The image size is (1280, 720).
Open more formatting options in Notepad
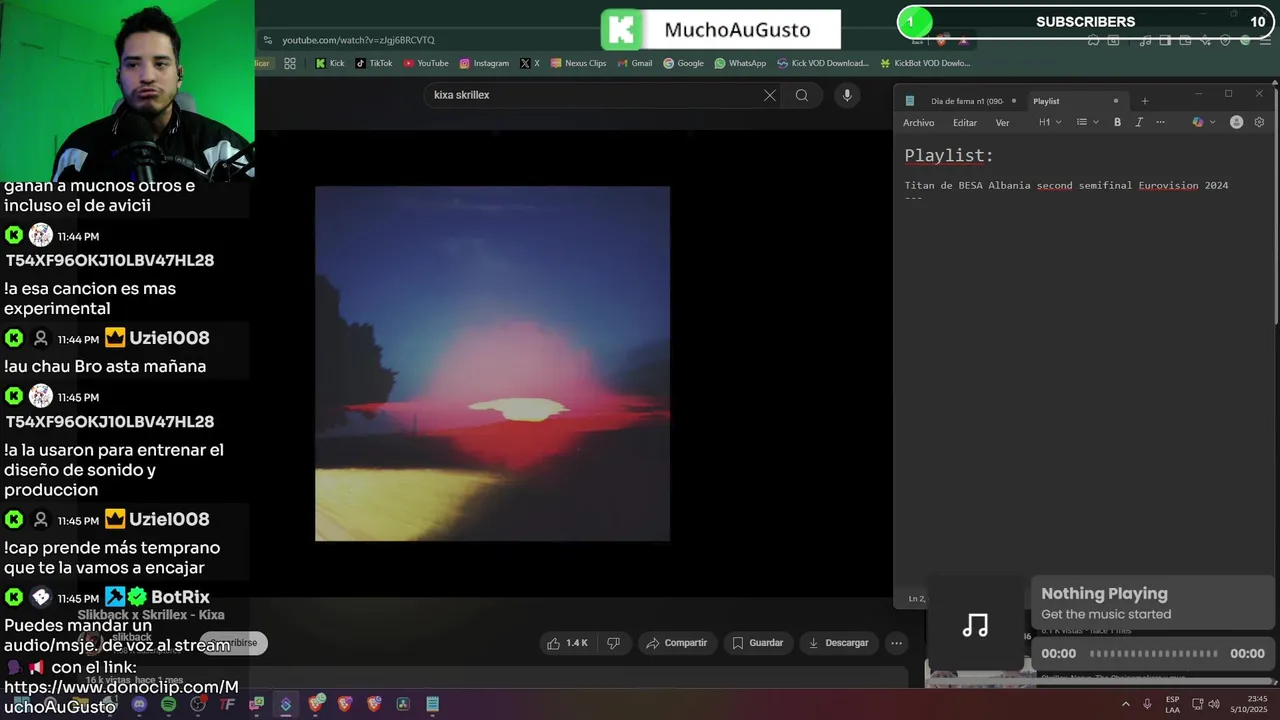point(1160,122)
